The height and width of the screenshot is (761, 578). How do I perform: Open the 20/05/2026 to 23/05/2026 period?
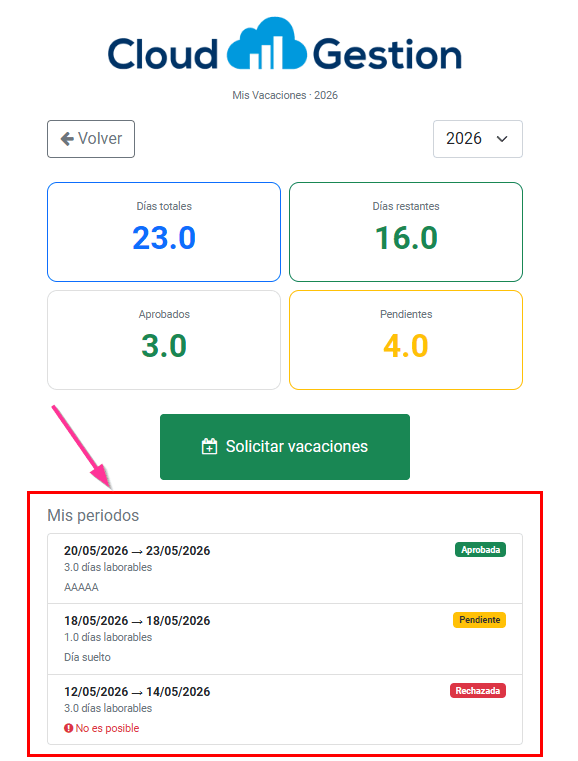285,569
